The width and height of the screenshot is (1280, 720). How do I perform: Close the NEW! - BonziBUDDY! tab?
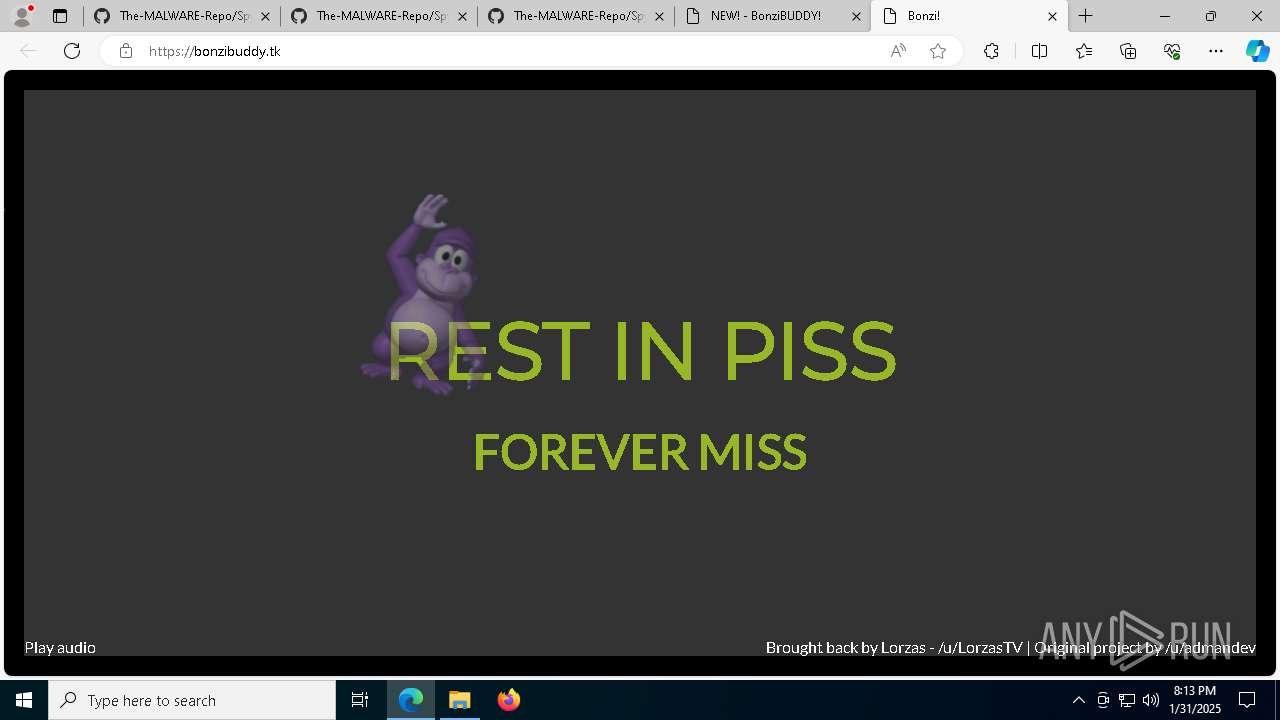click(x=856, y=16)
